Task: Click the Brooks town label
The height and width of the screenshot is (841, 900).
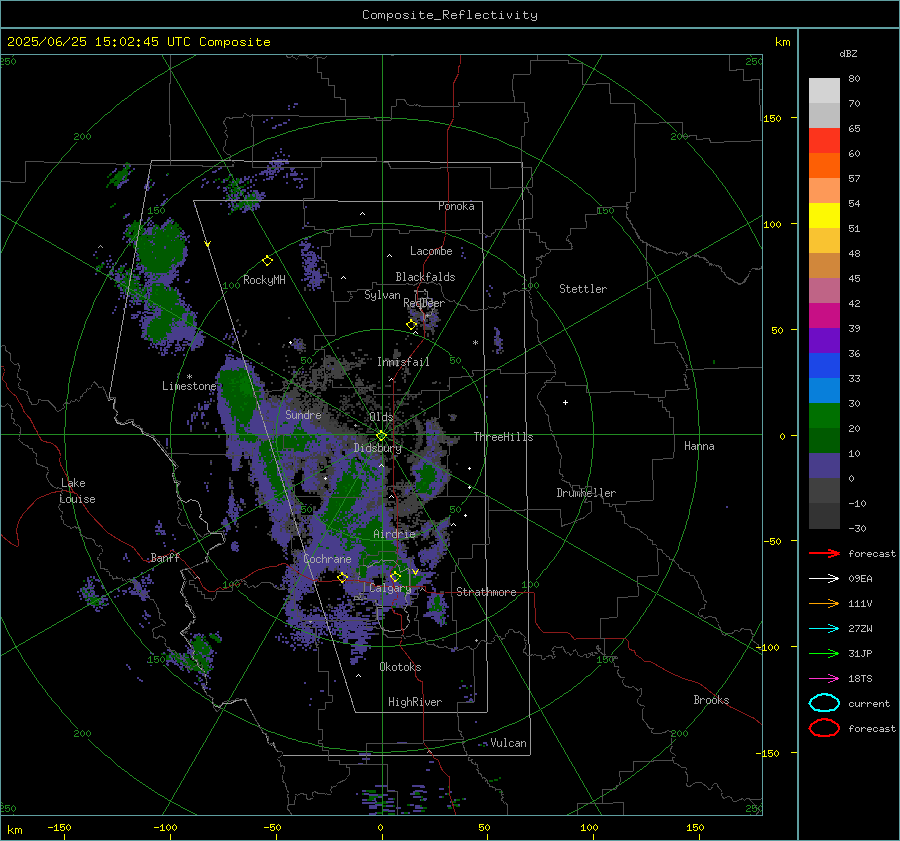Action: (711, 700)
